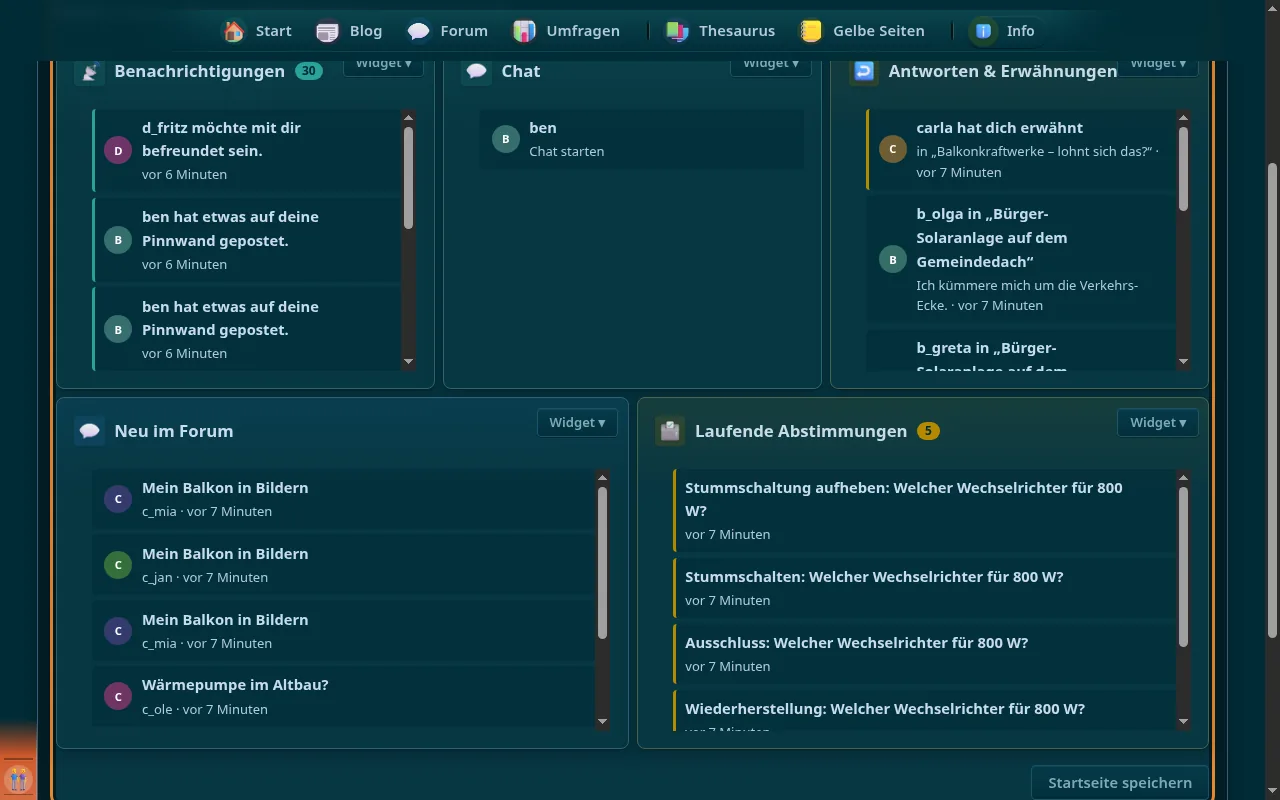Screen dimensions: 1280x800
Task: Click the Laufende Abstimmungen ballot icon
Action: [670, 431]
